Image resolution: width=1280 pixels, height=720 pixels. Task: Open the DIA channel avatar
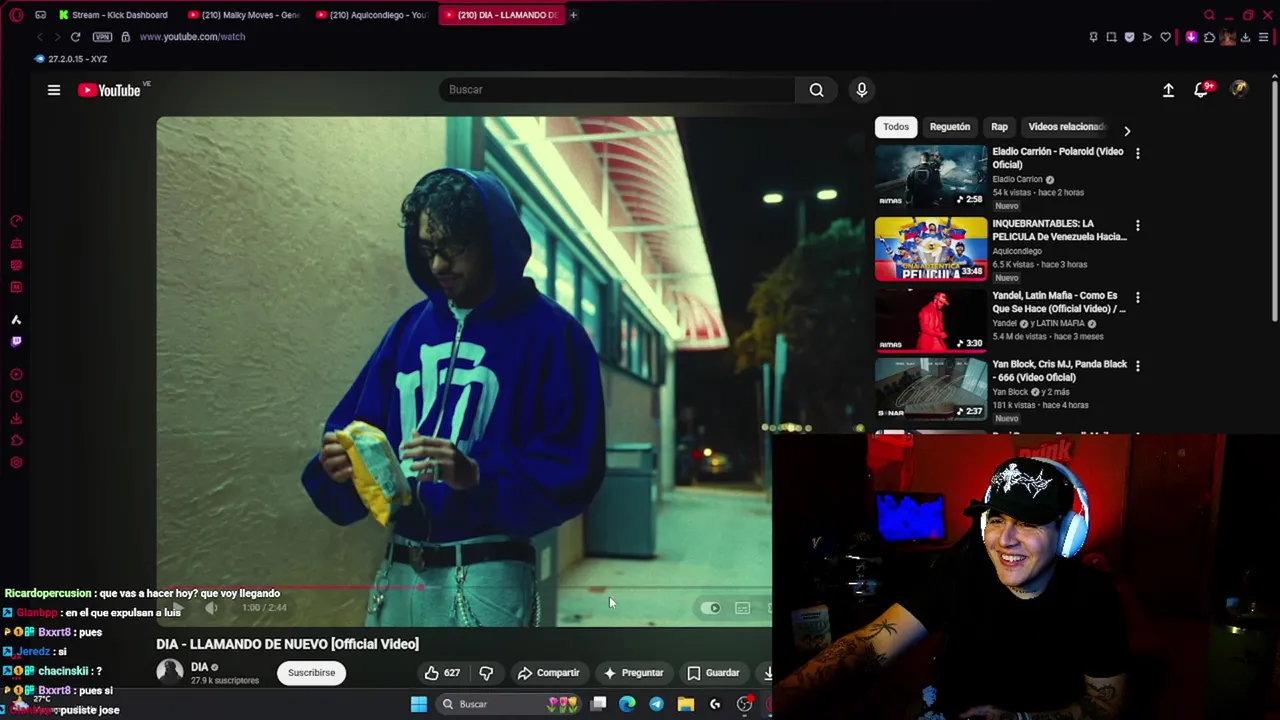pos(170,672)
